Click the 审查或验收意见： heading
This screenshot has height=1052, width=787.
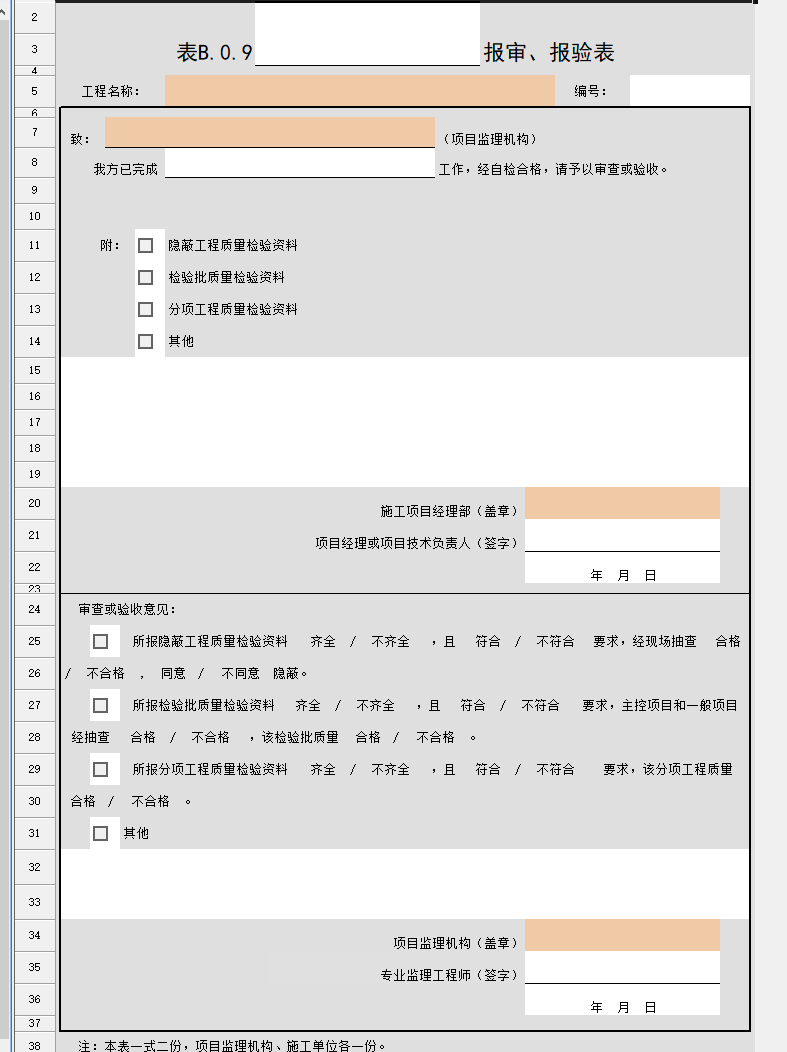coord(127,609)
